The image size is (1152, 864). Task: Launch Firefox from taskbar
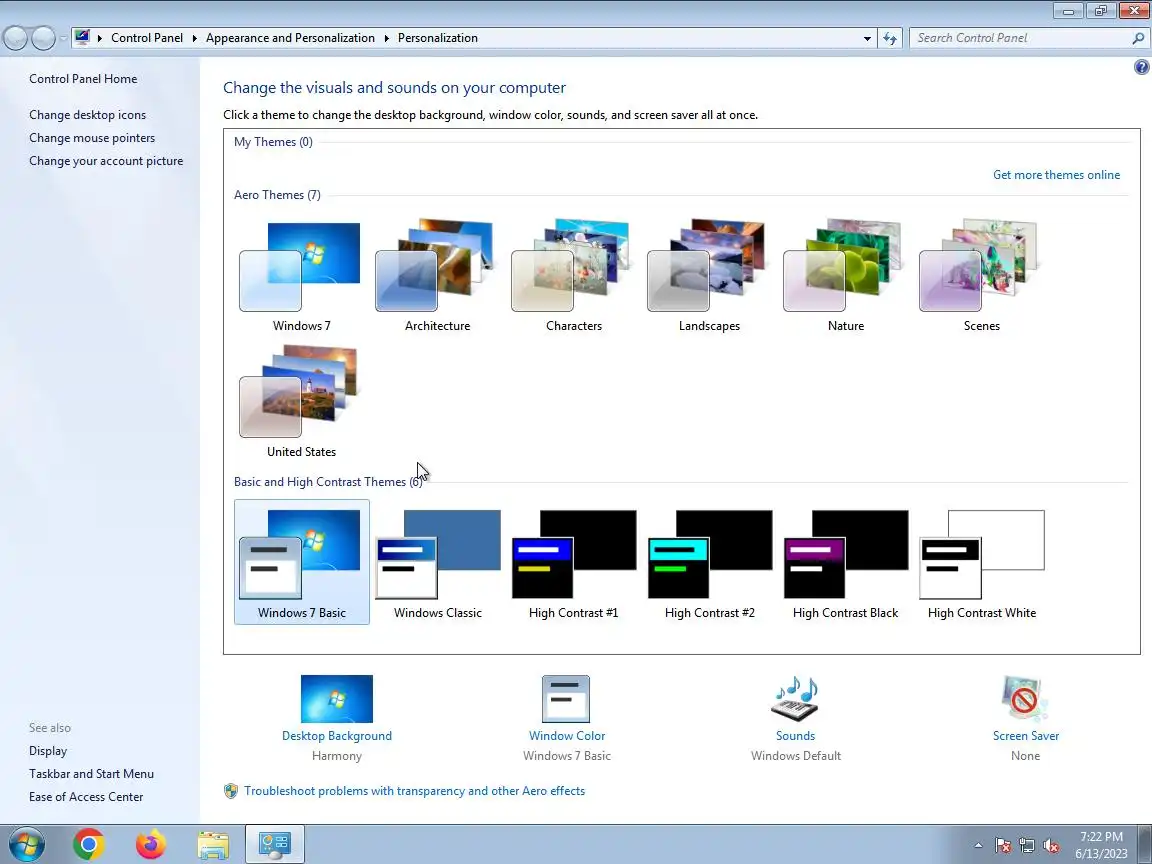(151, 844)
